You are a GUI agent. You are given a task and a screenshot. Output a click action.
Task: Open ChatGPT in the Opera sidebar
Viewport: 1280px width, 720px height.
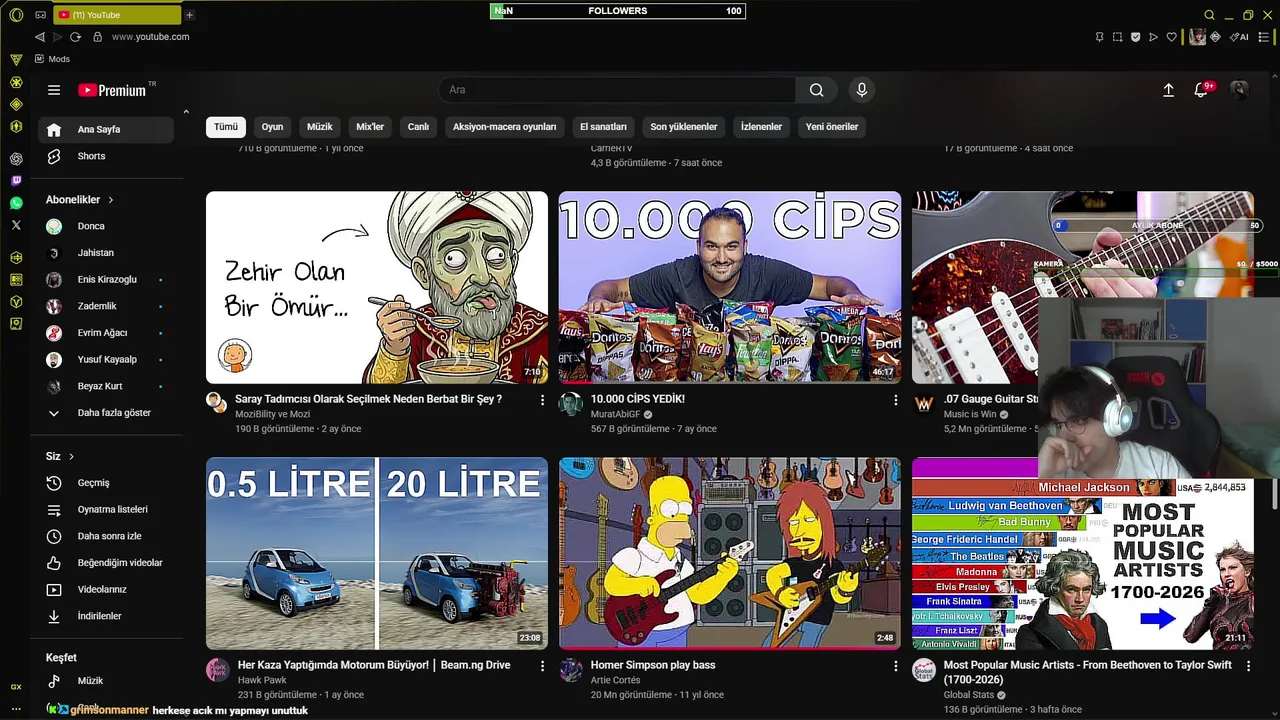tap(16, 159)
